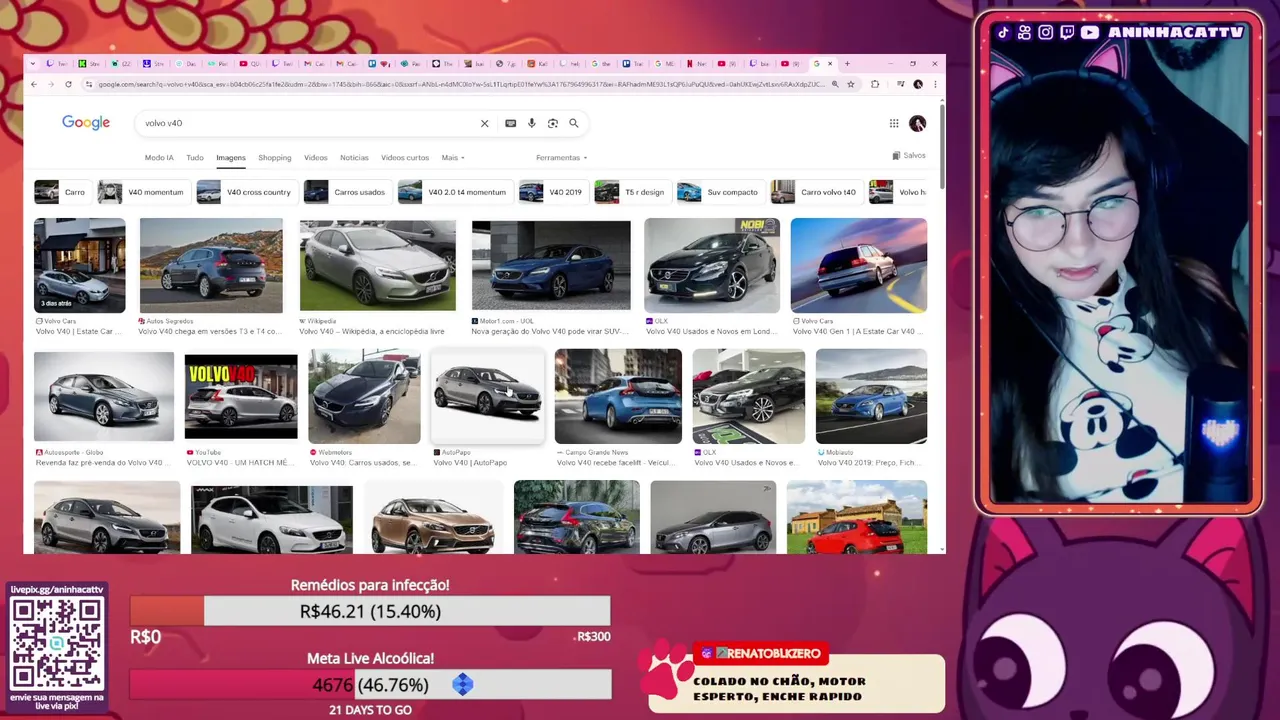Click the 'Volvo V40 – Wikipédia' result title
This screenshot has width=1280, height=720.
tap(371, 331)
